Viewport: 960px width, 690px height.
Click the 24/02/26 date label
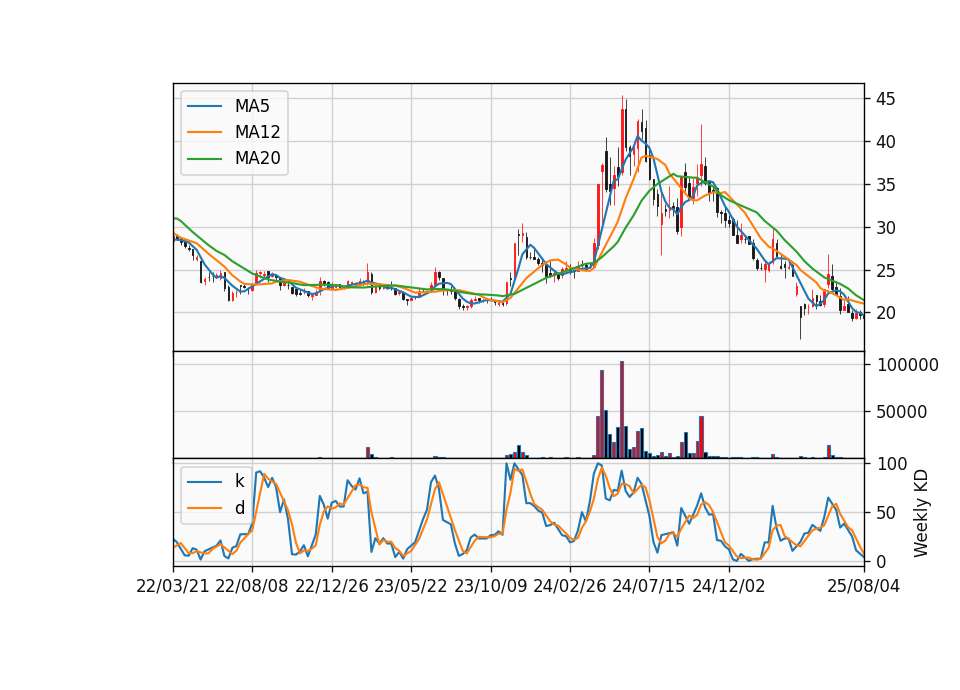click(x=569, y=587)
